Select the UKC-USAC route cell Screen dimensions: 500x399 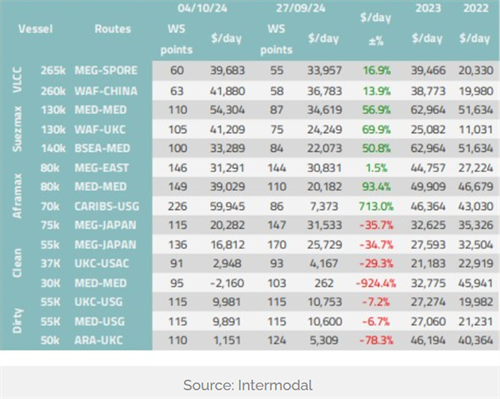coord(101,264)
